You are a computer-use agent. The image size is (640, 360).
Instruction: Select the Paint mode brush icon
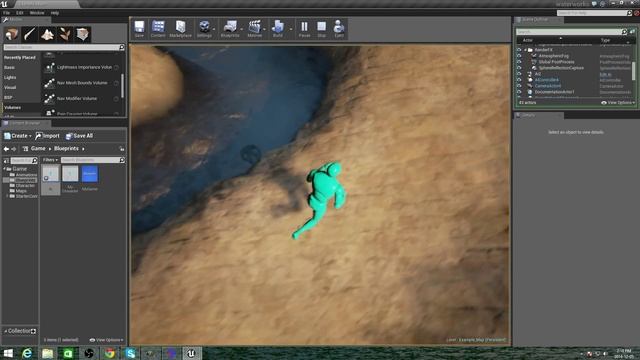(x=29, y=34)
